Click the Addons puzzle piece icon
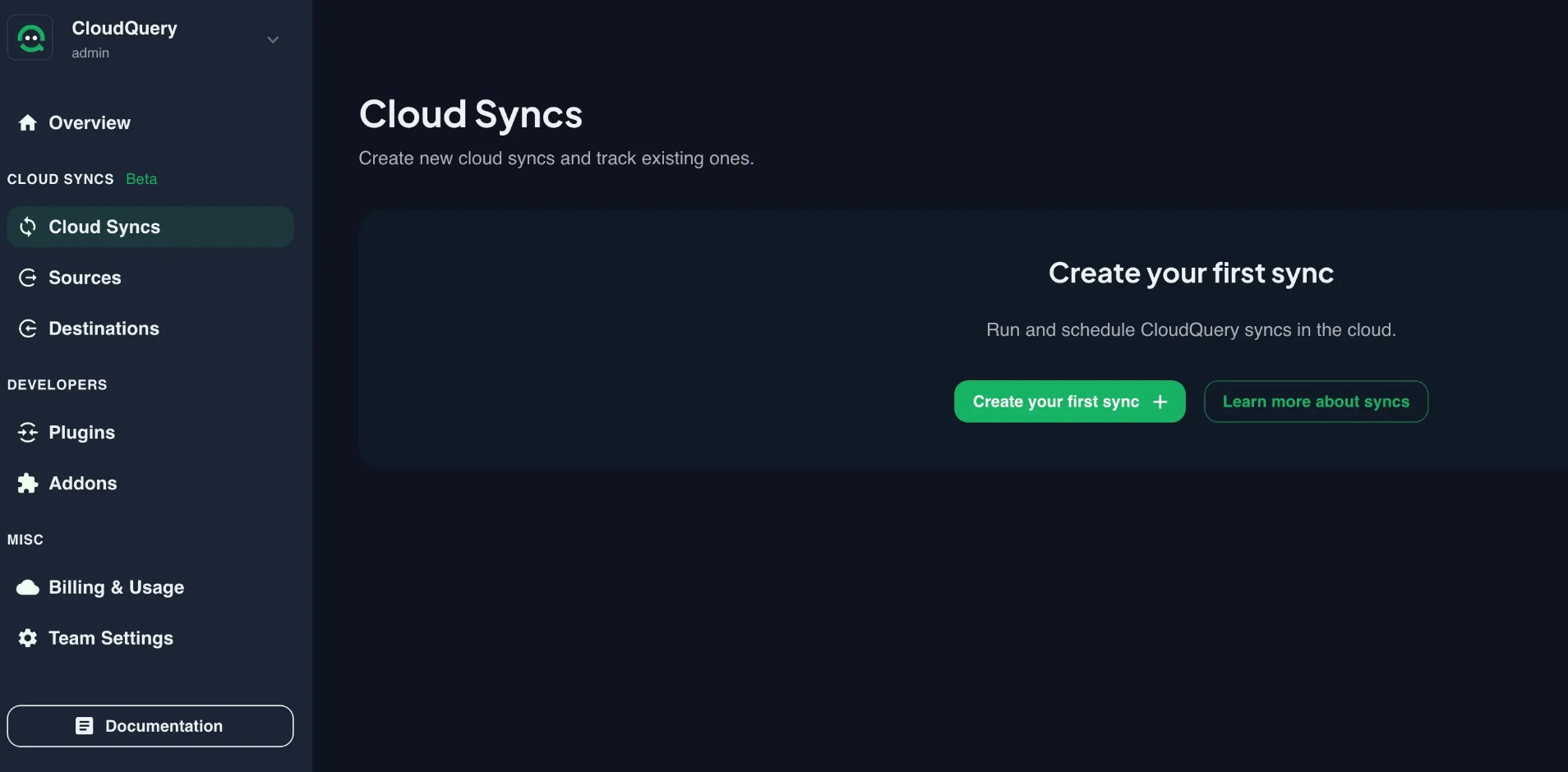This screenshot has width=1568, height=772. [28, 483]
